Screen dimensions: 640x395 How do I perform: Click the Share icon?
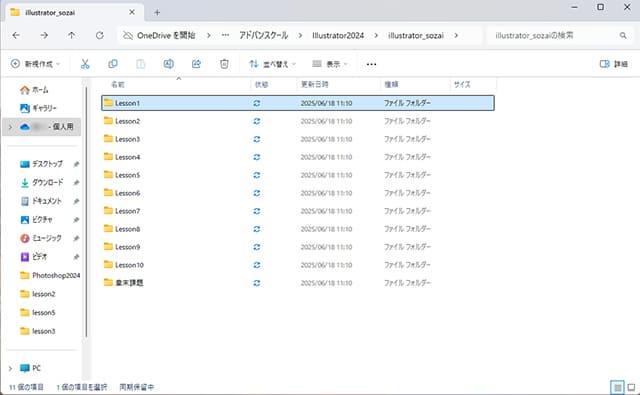pos(196,64)
